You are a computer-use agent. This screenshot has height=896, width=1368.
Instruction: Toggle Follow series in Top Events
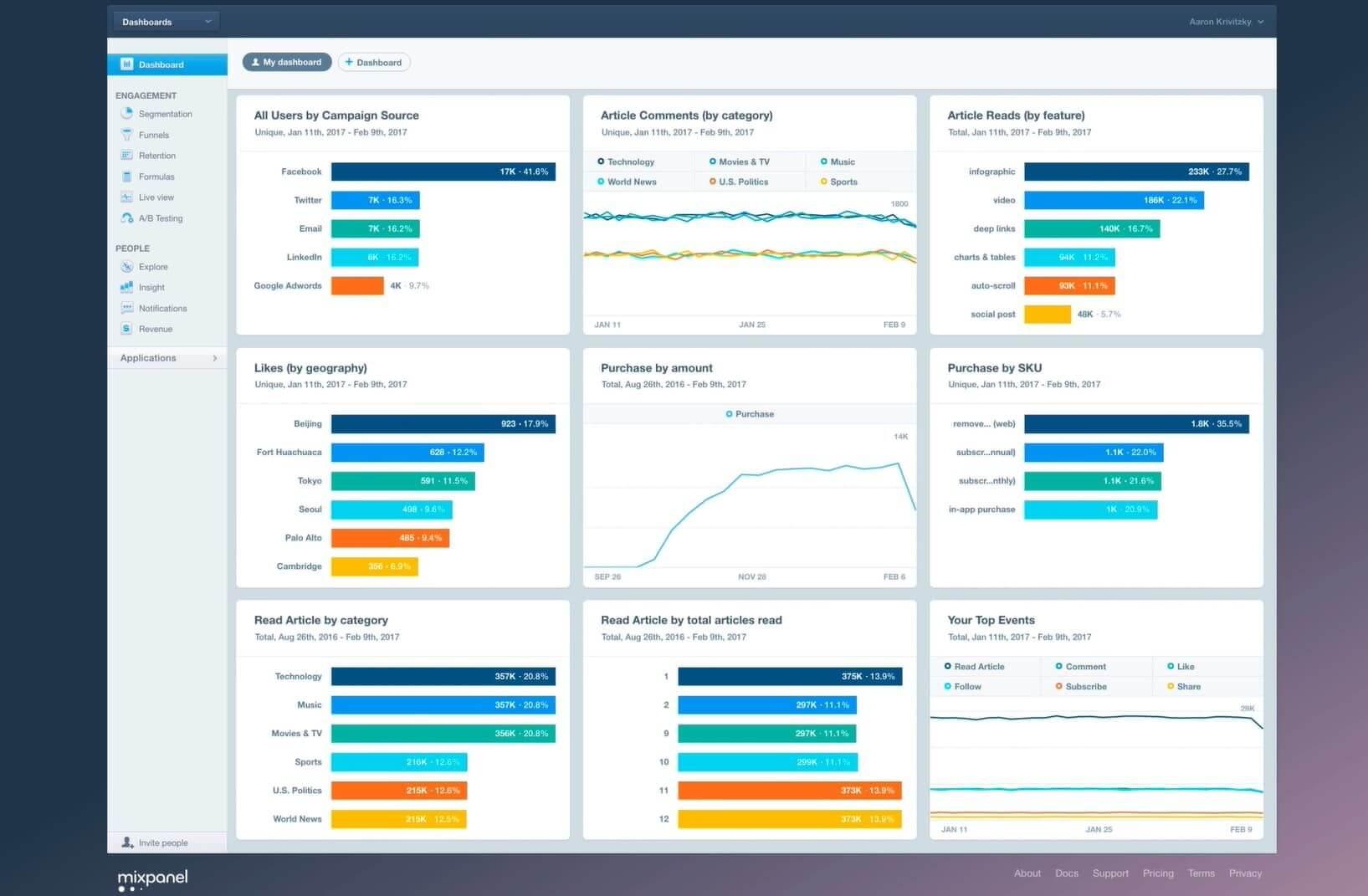click(x=963, y=687)
